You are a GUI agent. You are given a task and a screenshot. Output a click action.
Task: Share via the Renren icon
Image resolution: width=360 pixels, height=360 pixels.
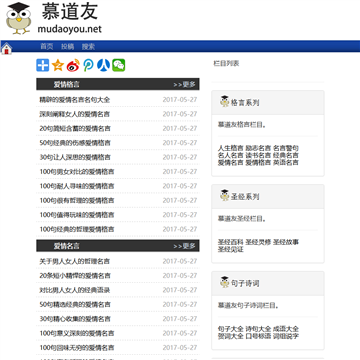click(103, 65)
